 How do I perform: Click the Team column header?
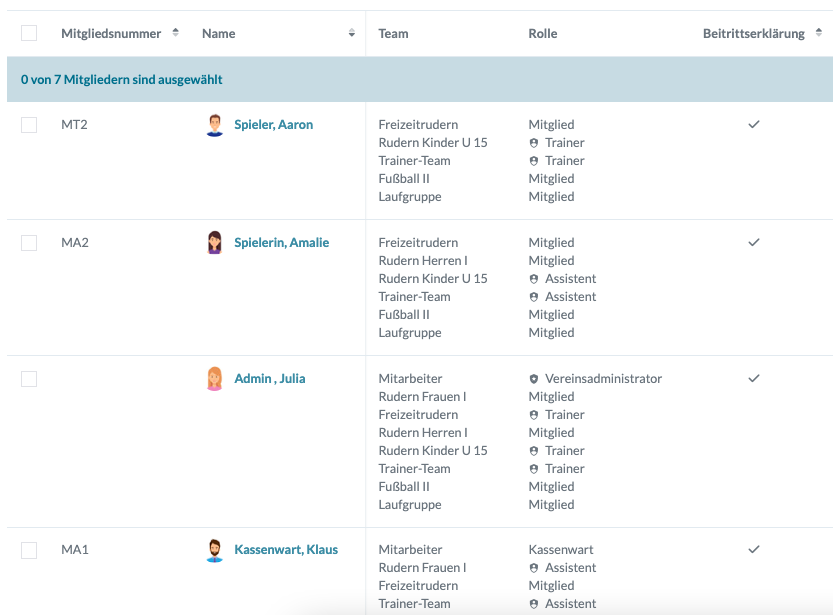(x=393, y=33)
